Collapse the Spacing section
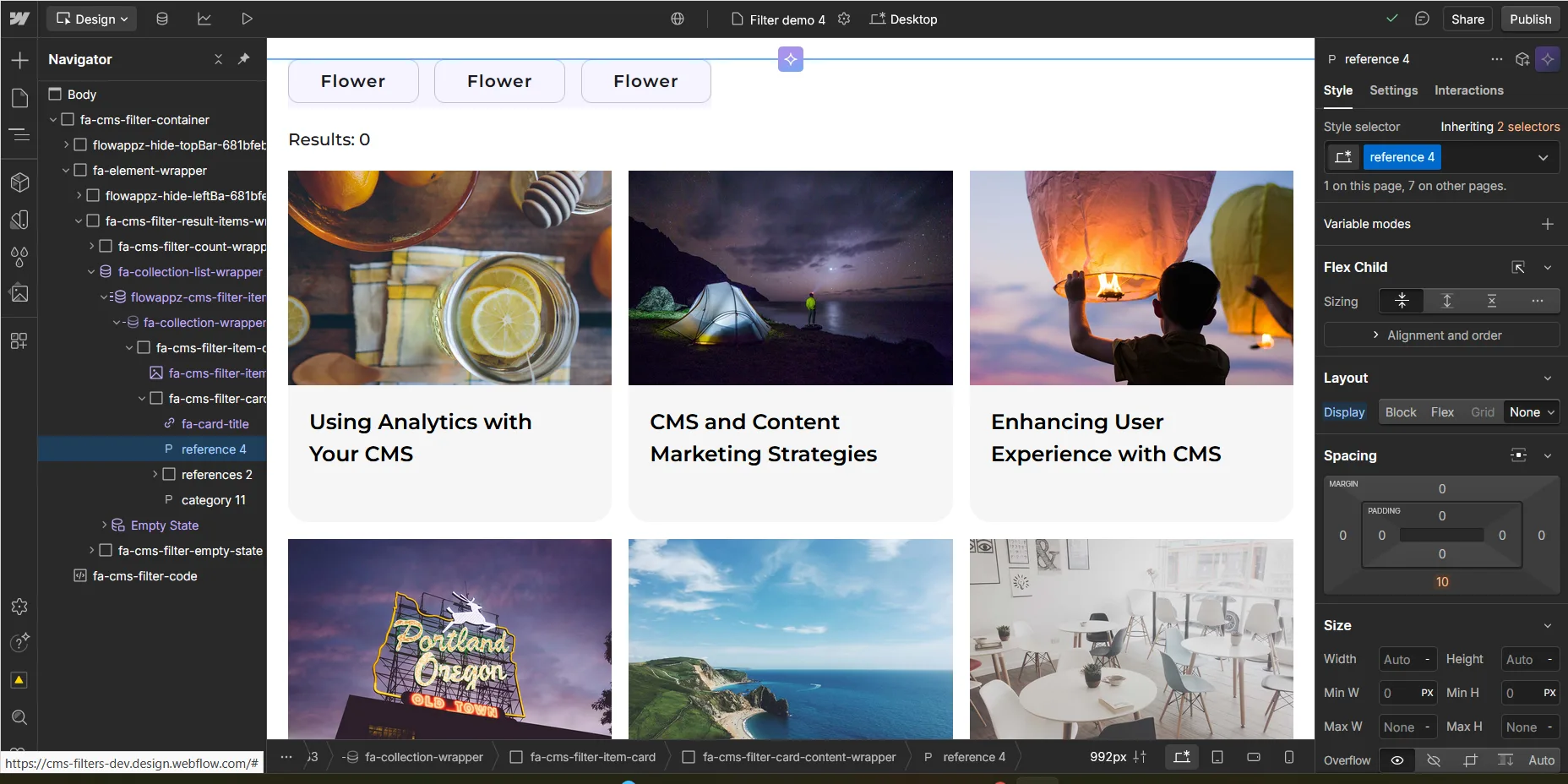The image size is (1568, 784). 1548,456
